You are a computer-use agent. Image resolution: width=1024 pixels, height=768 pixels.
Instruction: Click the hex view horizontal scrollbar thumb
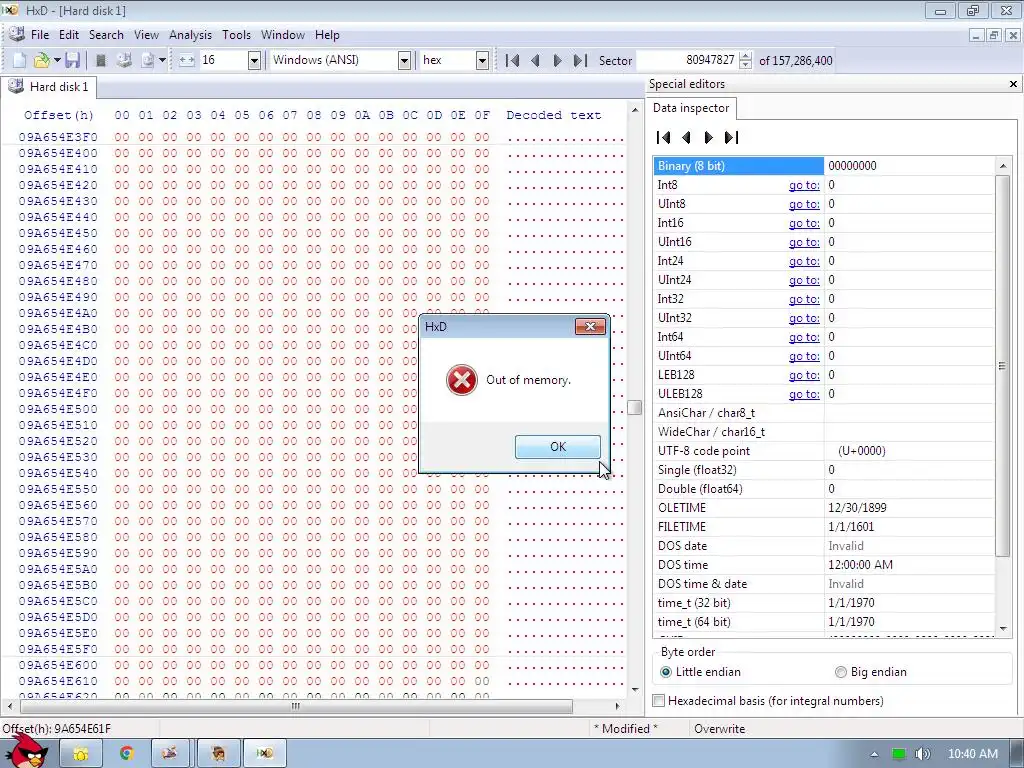(x=296, y=706)
